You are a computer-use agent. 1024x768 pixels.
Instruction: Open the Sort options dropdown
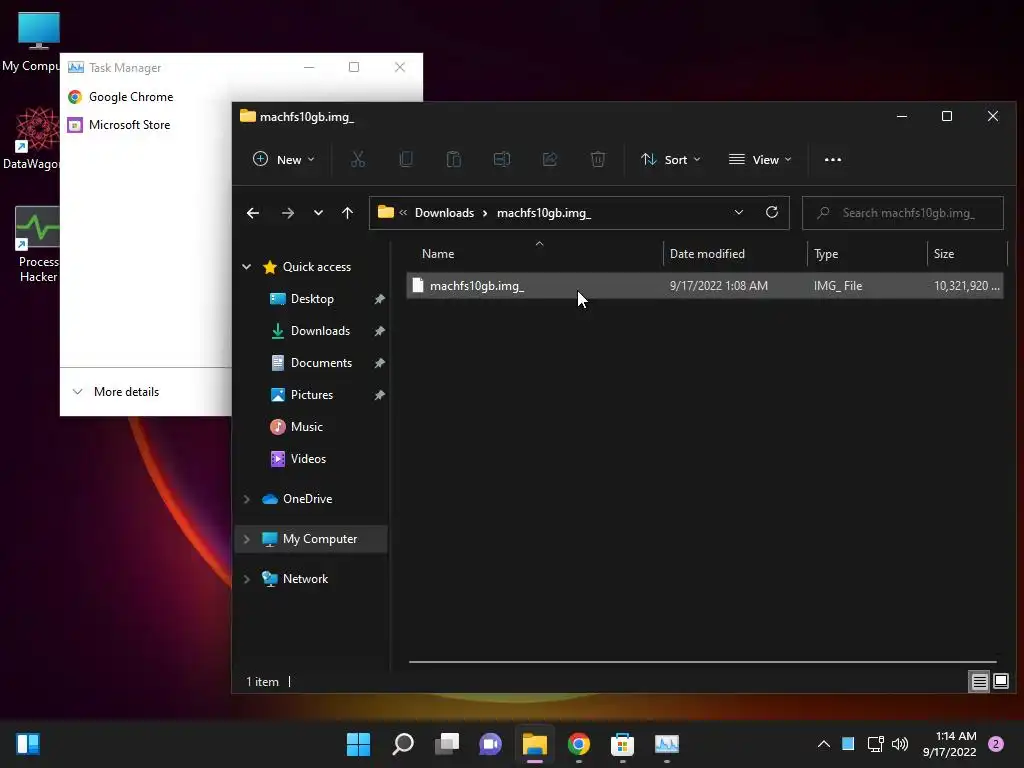click(671, 159)
